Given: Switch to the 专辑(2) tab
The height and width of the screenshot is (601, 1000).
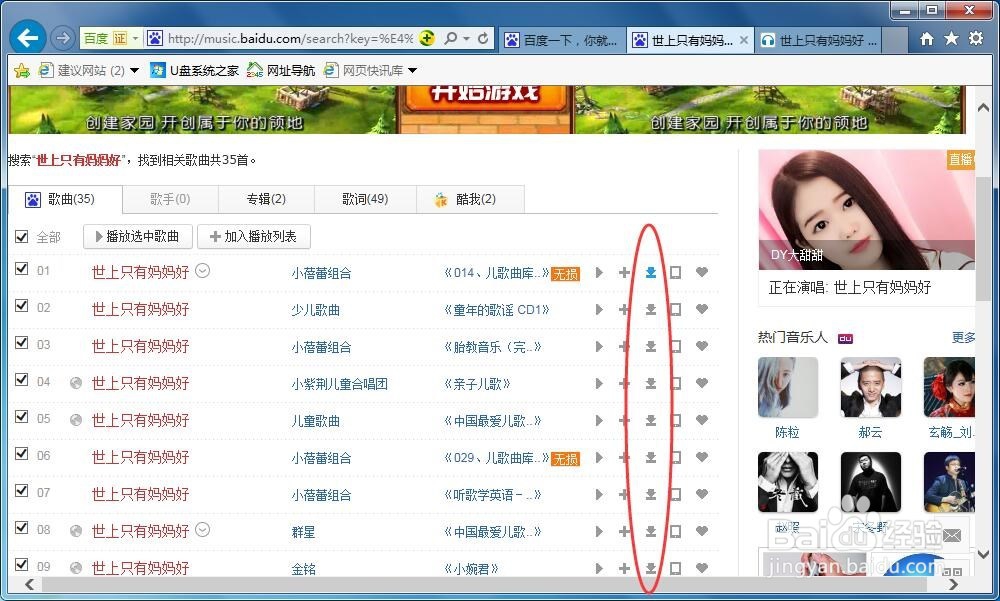Looking at the screenshot, I should tap(267, 199).
